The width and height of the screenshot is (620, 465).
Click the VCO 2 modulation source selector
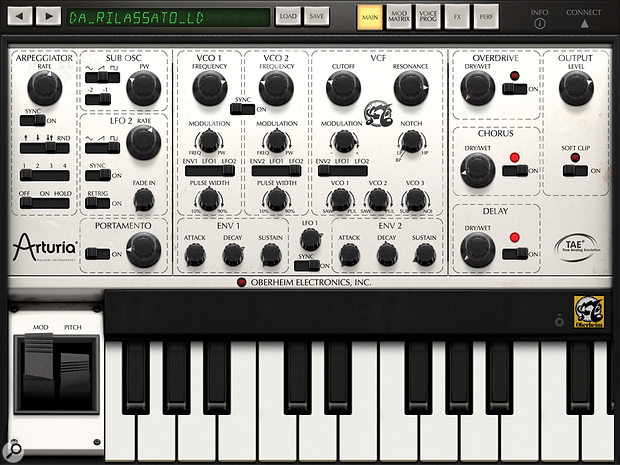276,170
